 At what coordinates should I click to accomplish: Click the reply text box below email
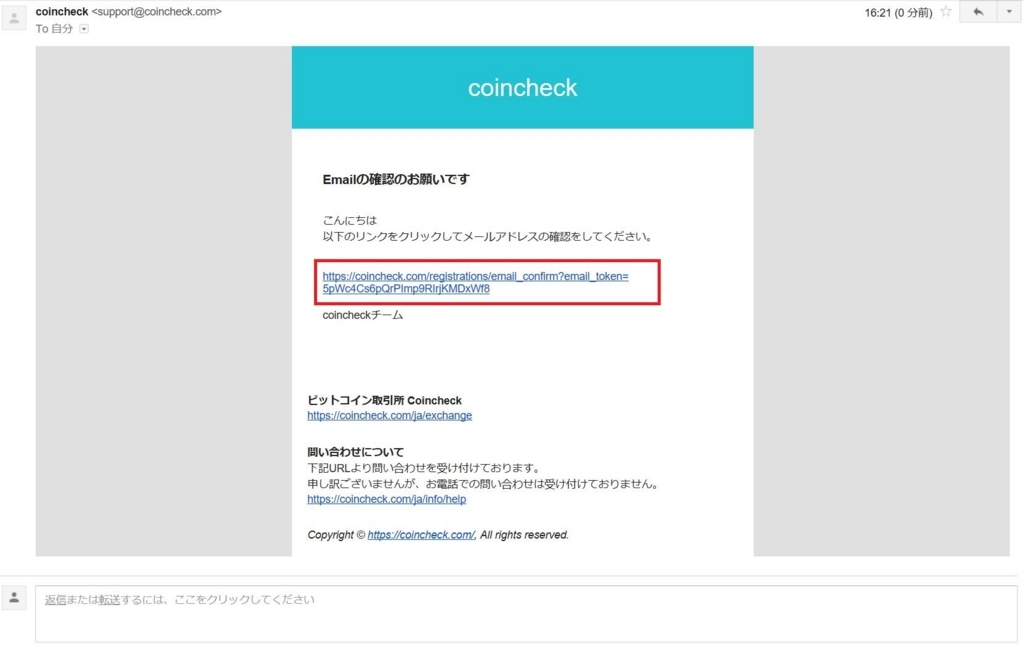tap(526, 614)
